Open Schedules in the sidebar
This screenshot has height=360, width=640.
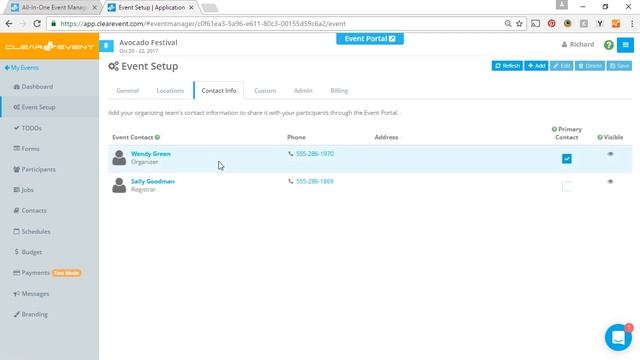tap(32, 231)
